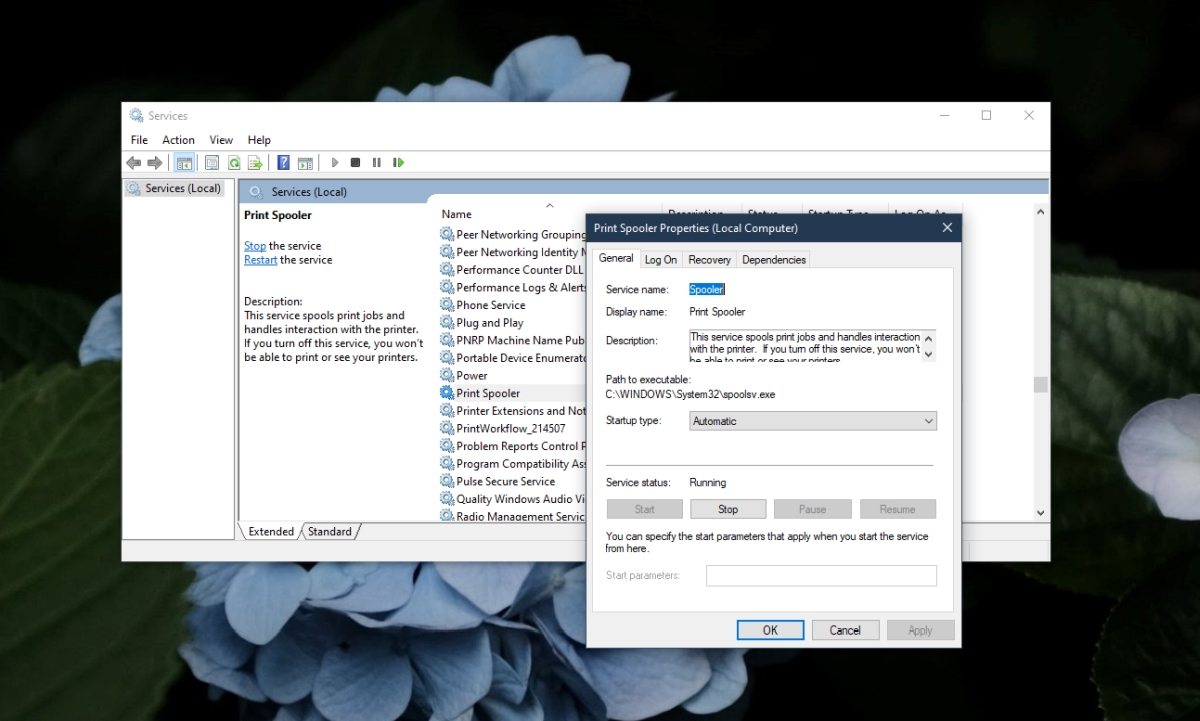Select the gear icon of PrintWorkflow_214507
The height and width of the screenshot is (721, 1200).
(447, 428)
